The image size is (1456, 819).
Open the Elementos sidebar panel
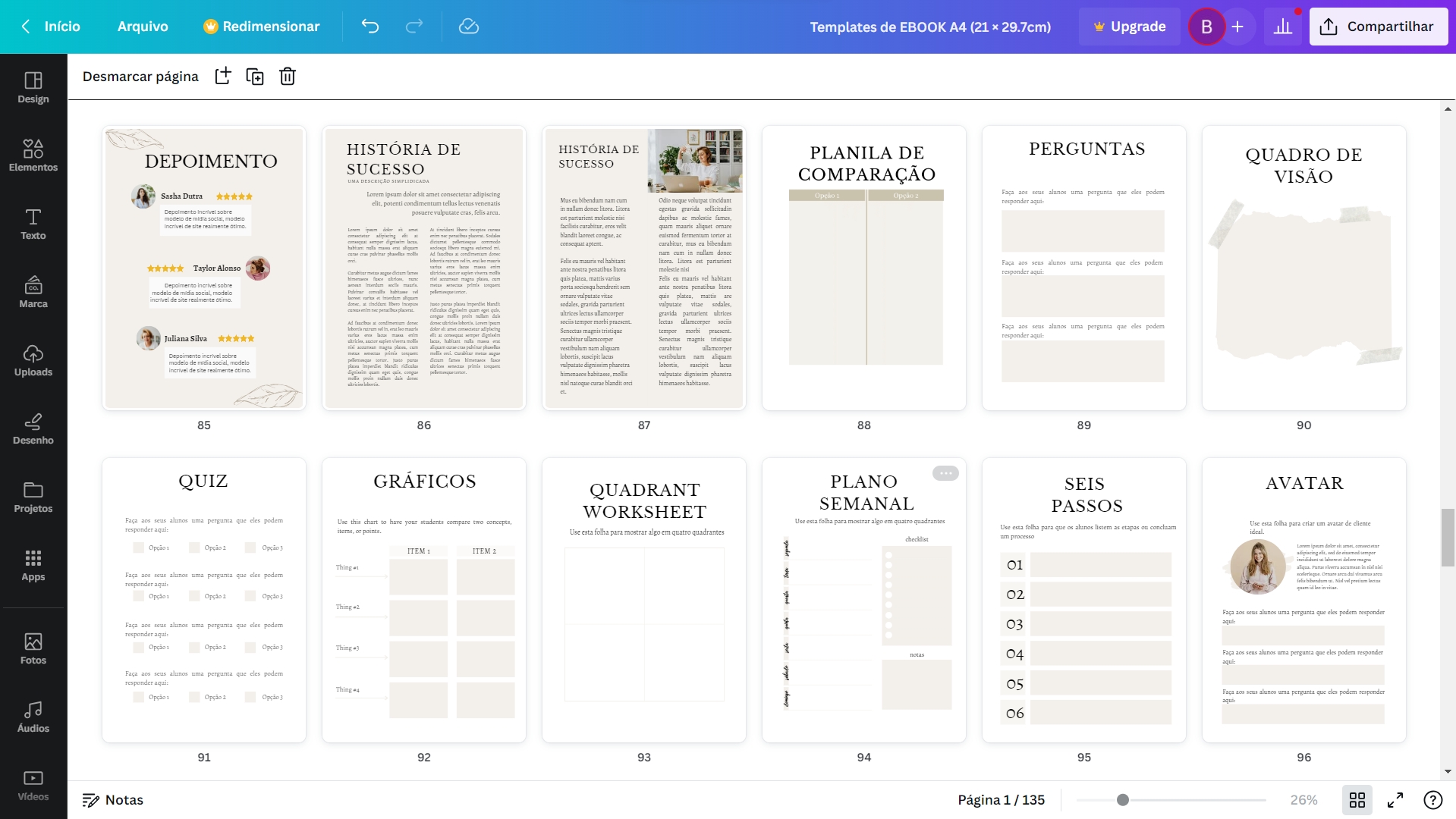pos(33,156)
